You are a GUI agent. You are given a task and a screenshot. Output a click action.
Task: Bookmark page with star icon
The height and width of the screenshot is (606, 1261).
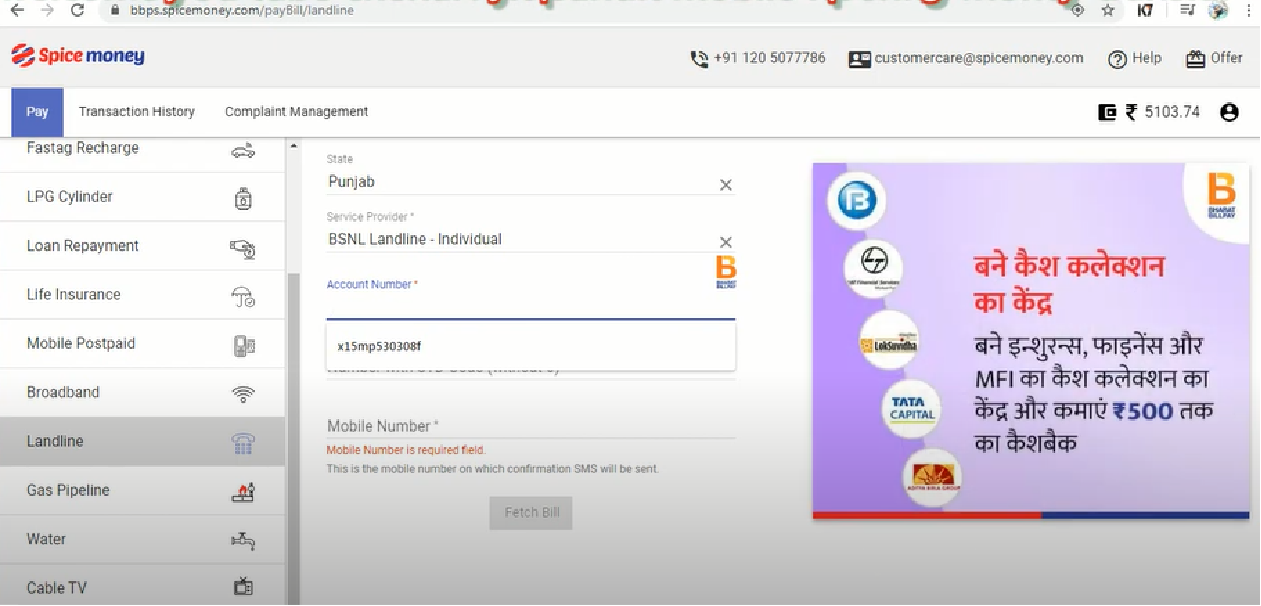[1108, 10]
